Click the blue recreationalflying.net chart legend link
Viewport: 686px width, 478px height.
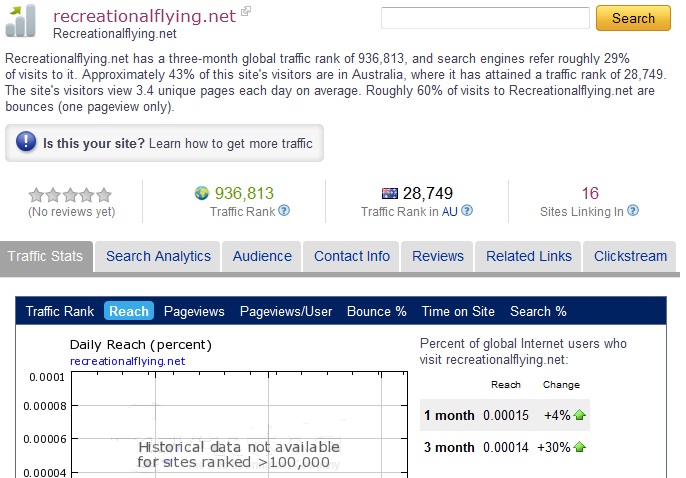(127, 361)
